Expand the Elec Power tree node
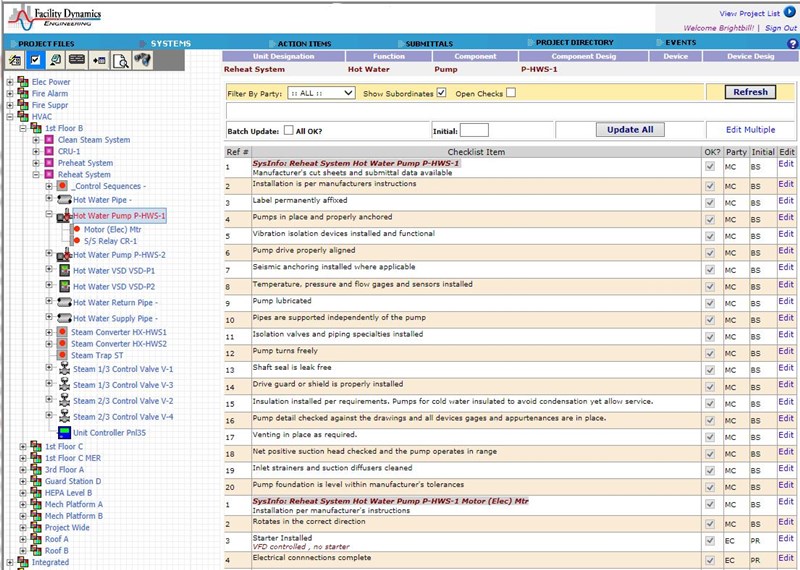800x570 pixels. [x=10, y=82]
